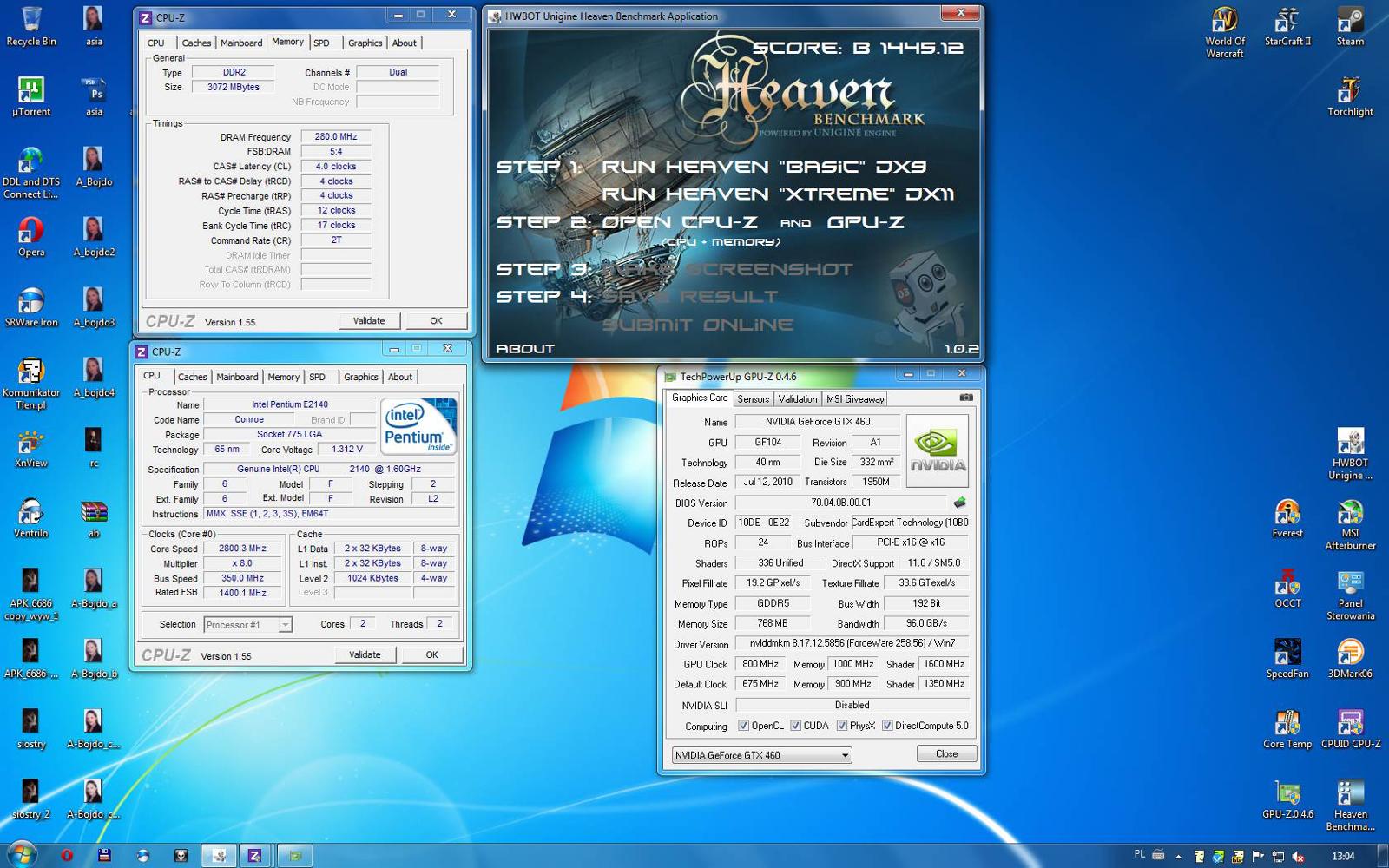Open SRWare Iron desktop shortcut

(31, 306)
